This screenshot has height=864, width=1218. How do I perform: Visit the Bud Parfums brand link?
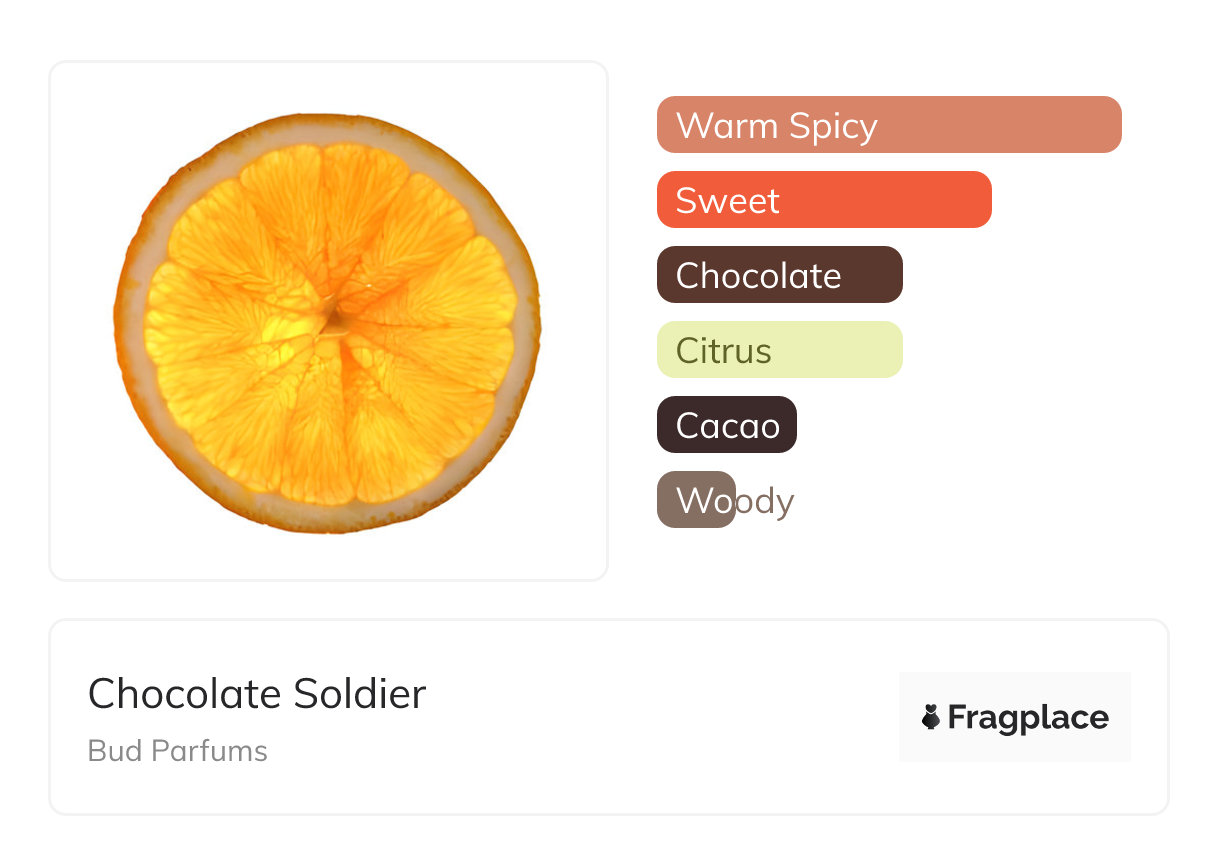coord(178,751)
